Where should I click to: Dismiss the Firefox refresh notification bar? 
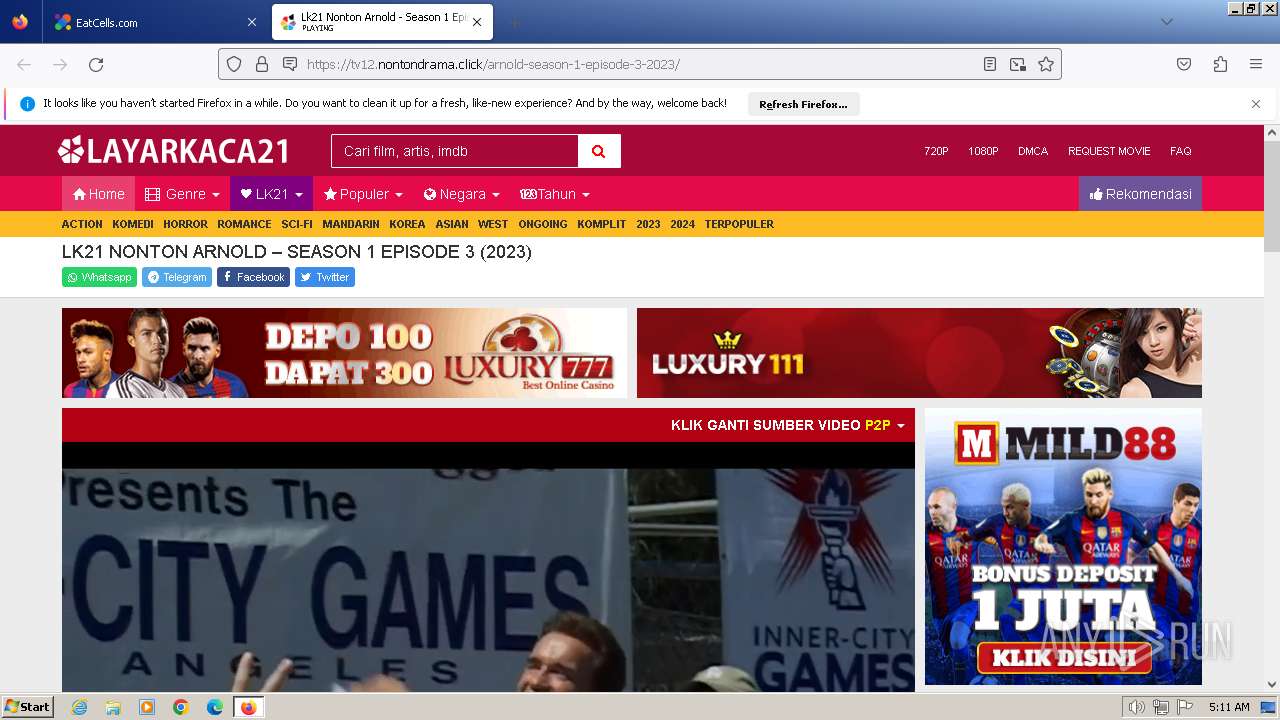click(1256, 104)
